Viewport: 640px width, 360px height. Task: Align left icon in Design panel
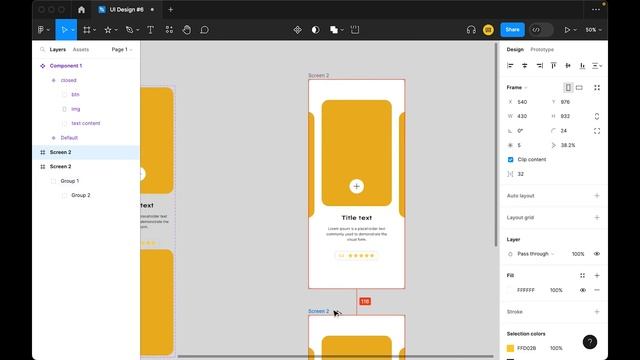point(510,66)
